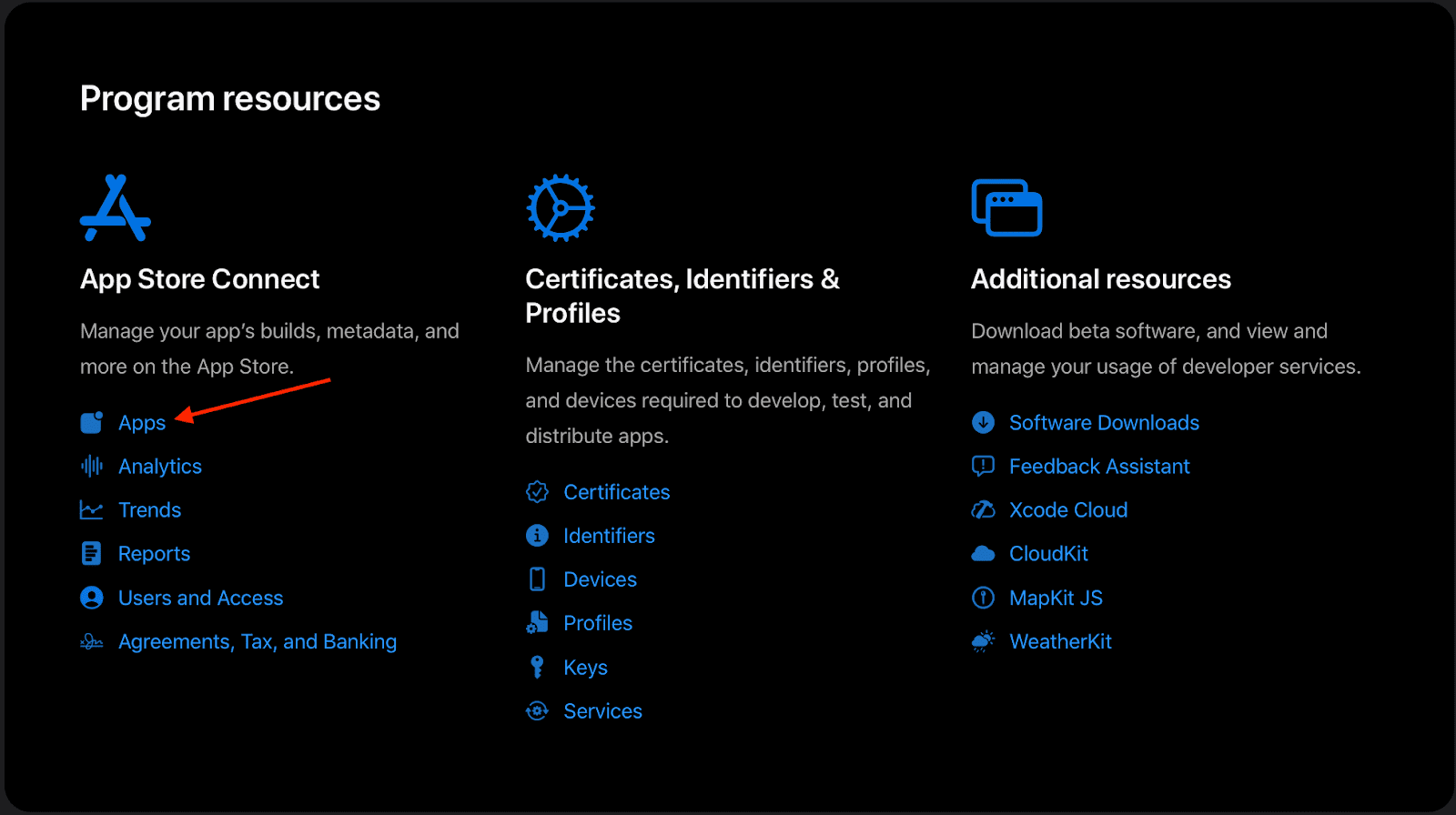The height and width of the screenshot is (815, 1456).
Task: Click the Users and Access person icon
Action: point(92,598)
